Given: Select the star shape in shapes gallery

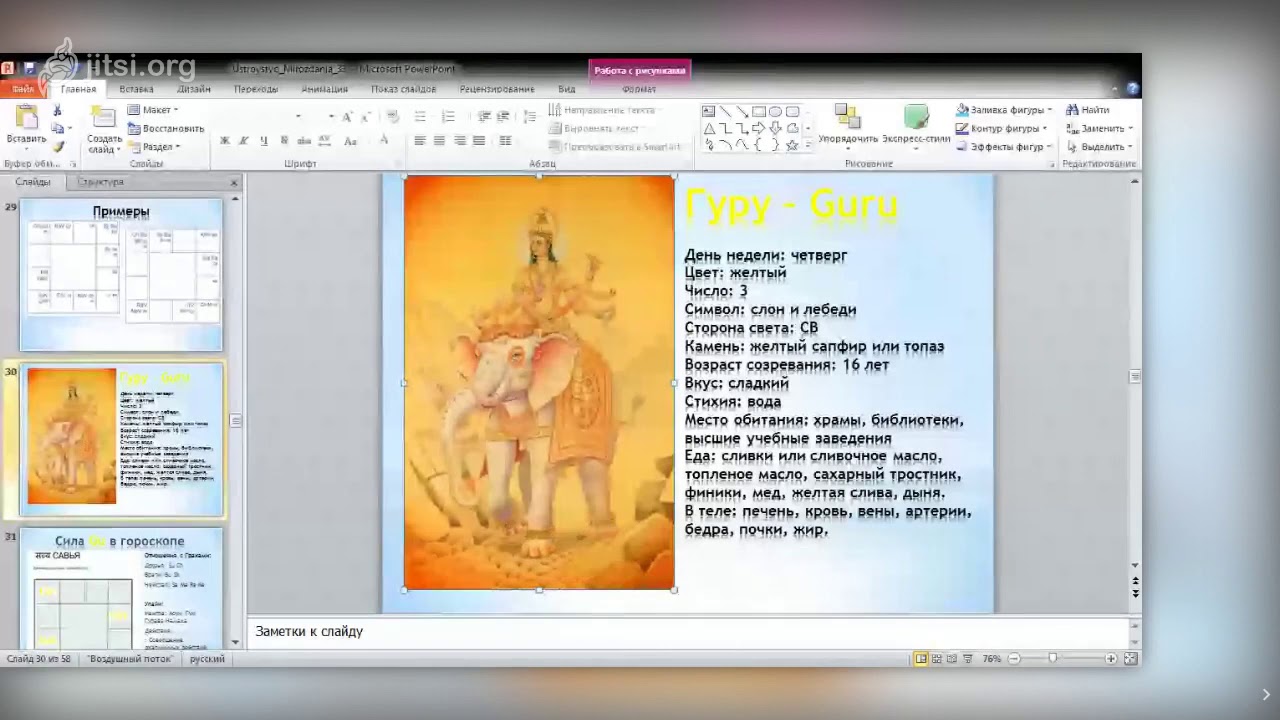Looking at the screenshot, I should click(792, 145).
